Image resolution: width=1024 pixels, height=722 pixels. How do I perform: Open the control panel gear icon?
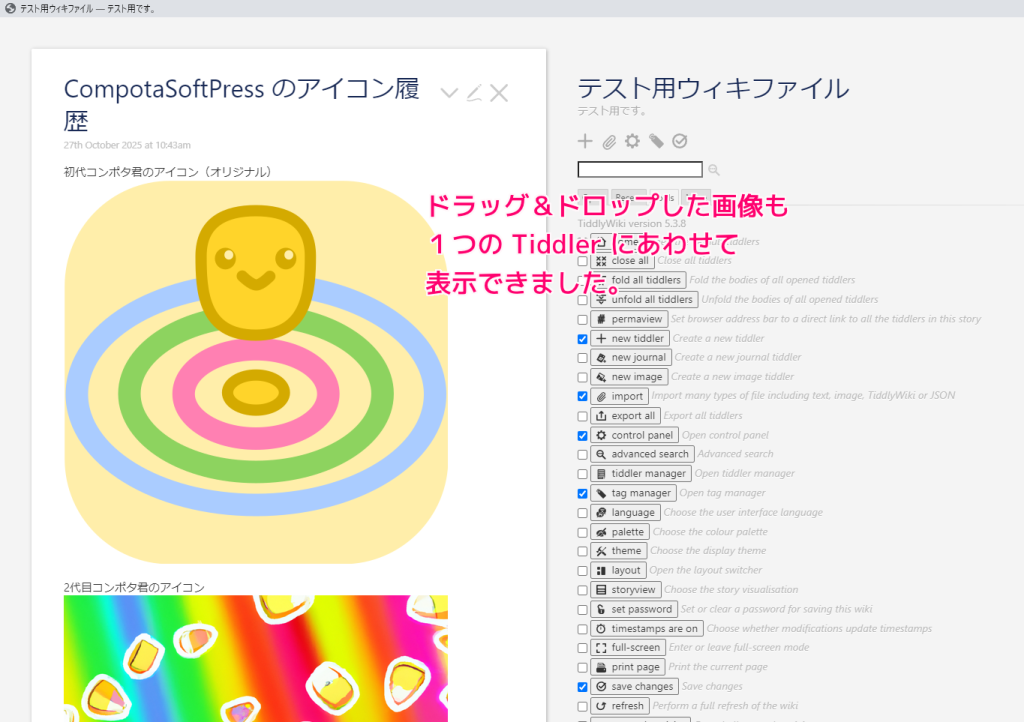click(x=631, y=141)
